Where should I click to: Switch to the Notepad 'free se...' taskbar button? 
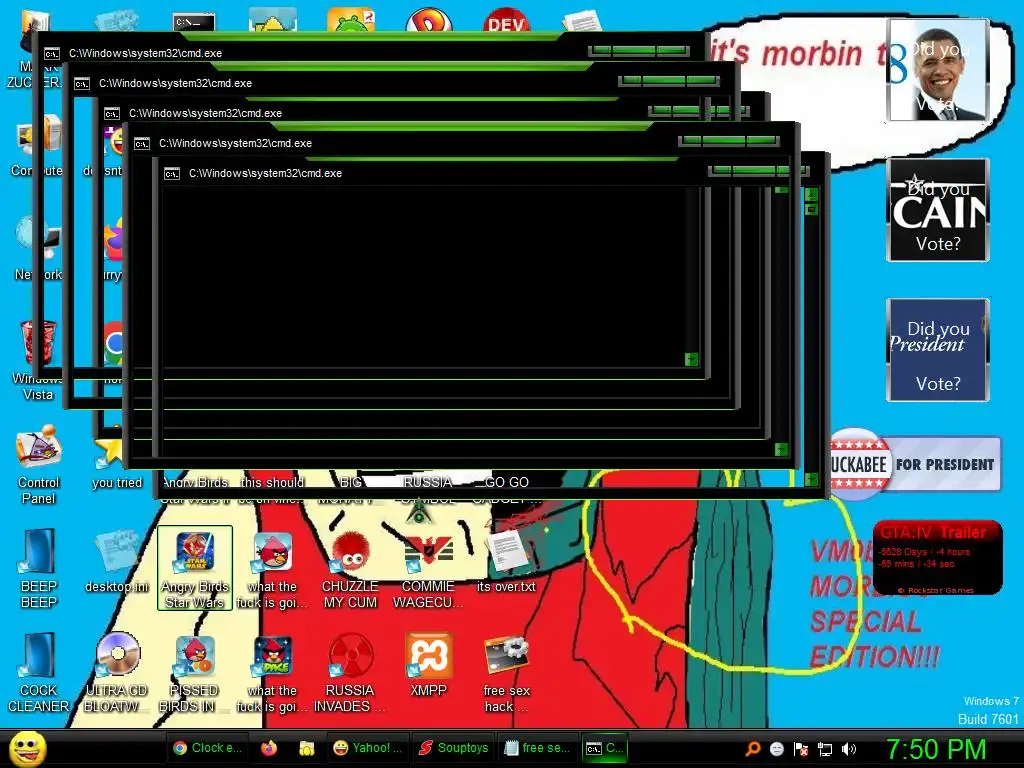click(x=538, y=748)
